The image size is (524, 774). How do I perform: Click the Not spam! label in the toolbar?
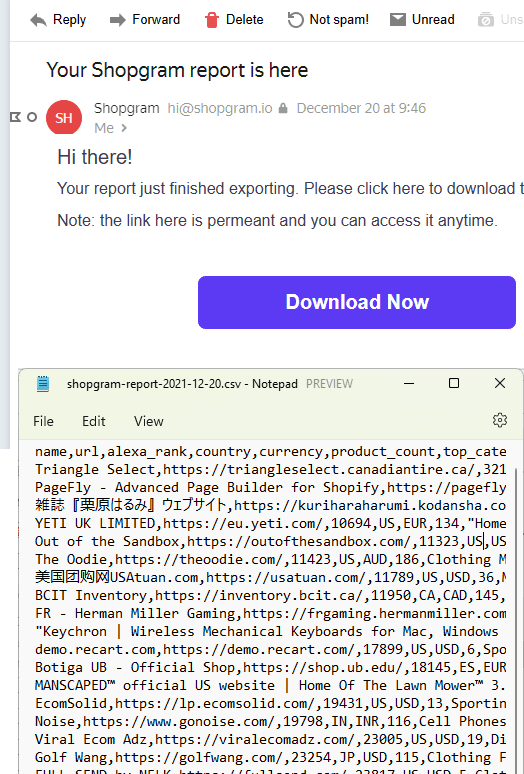coord(339,20)
